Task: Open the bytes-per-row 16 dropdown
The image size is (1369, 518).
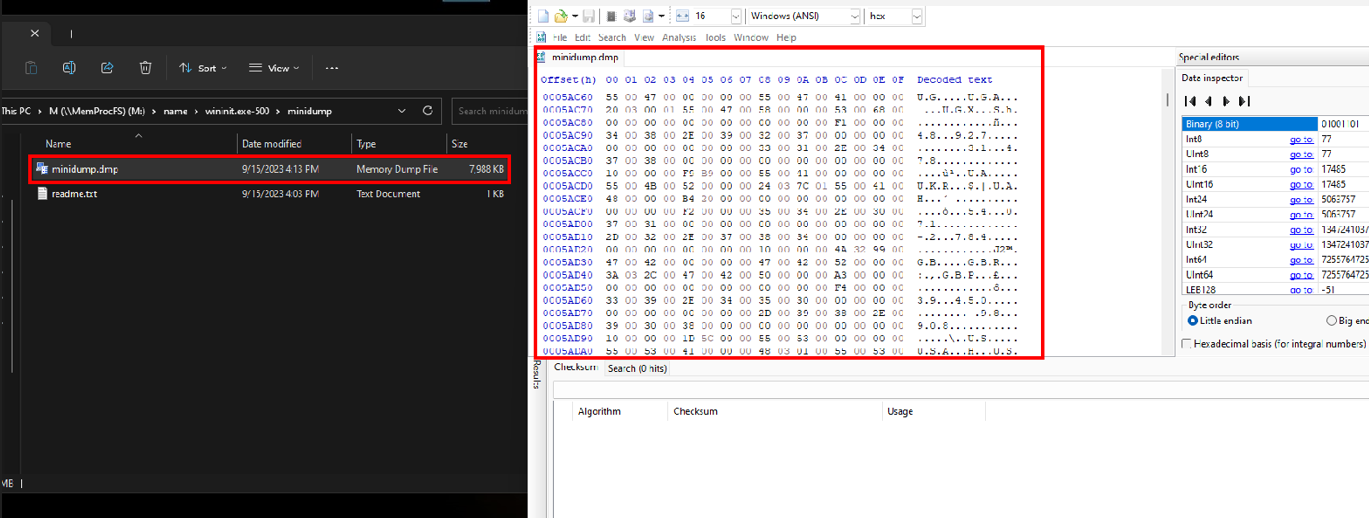Action: pos(735,16)
